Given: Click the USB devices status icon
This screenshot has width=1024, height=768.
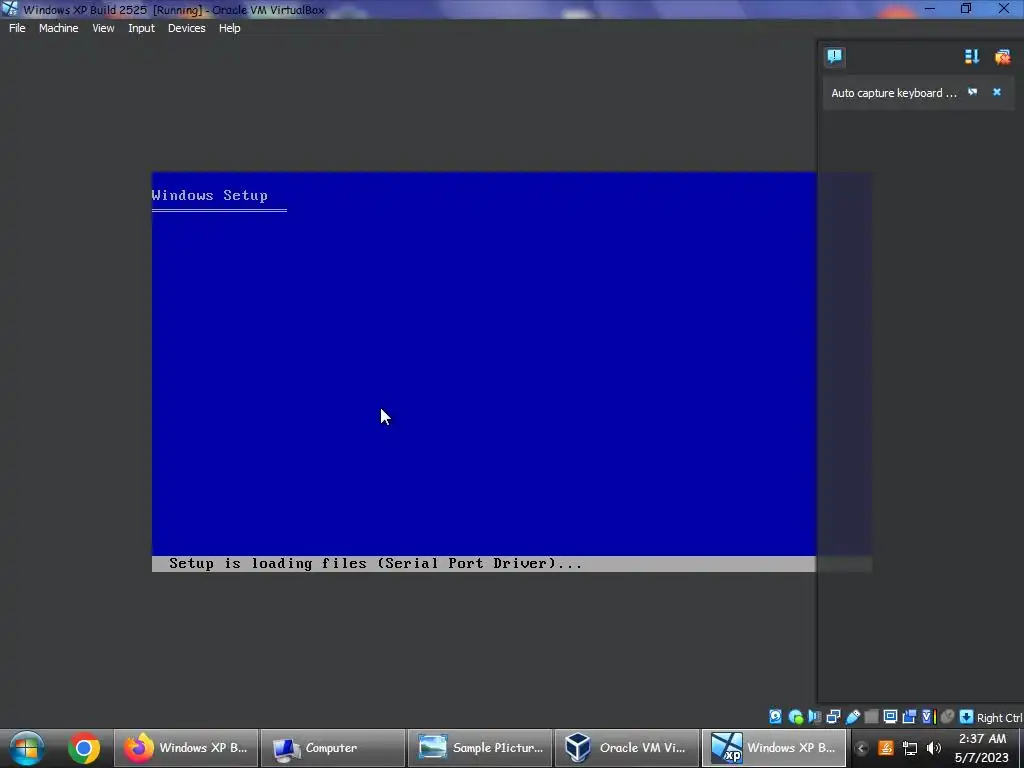Looking at the screenshot, I should (x=853, y=716).
